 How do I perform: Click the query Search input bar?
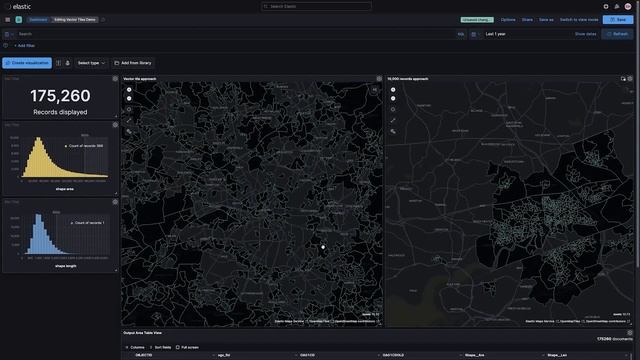point(236,34)
